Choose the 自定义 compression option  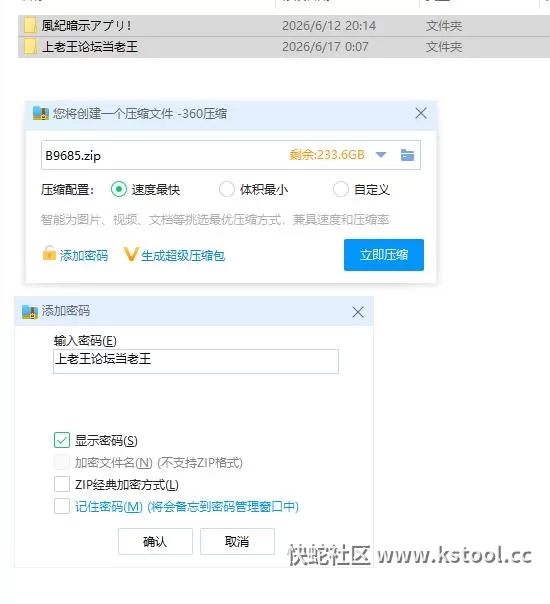coord(340,189)
